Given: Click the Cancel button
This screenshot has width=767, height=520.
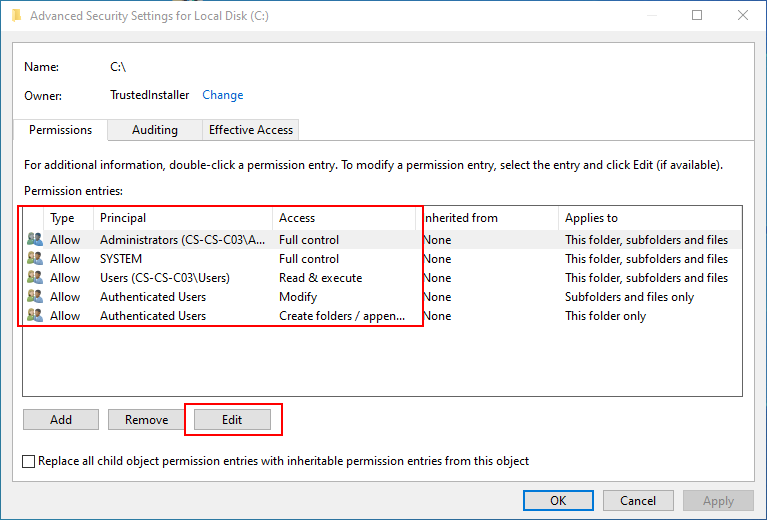Looking at the screenshot, I should click(638, 500).
